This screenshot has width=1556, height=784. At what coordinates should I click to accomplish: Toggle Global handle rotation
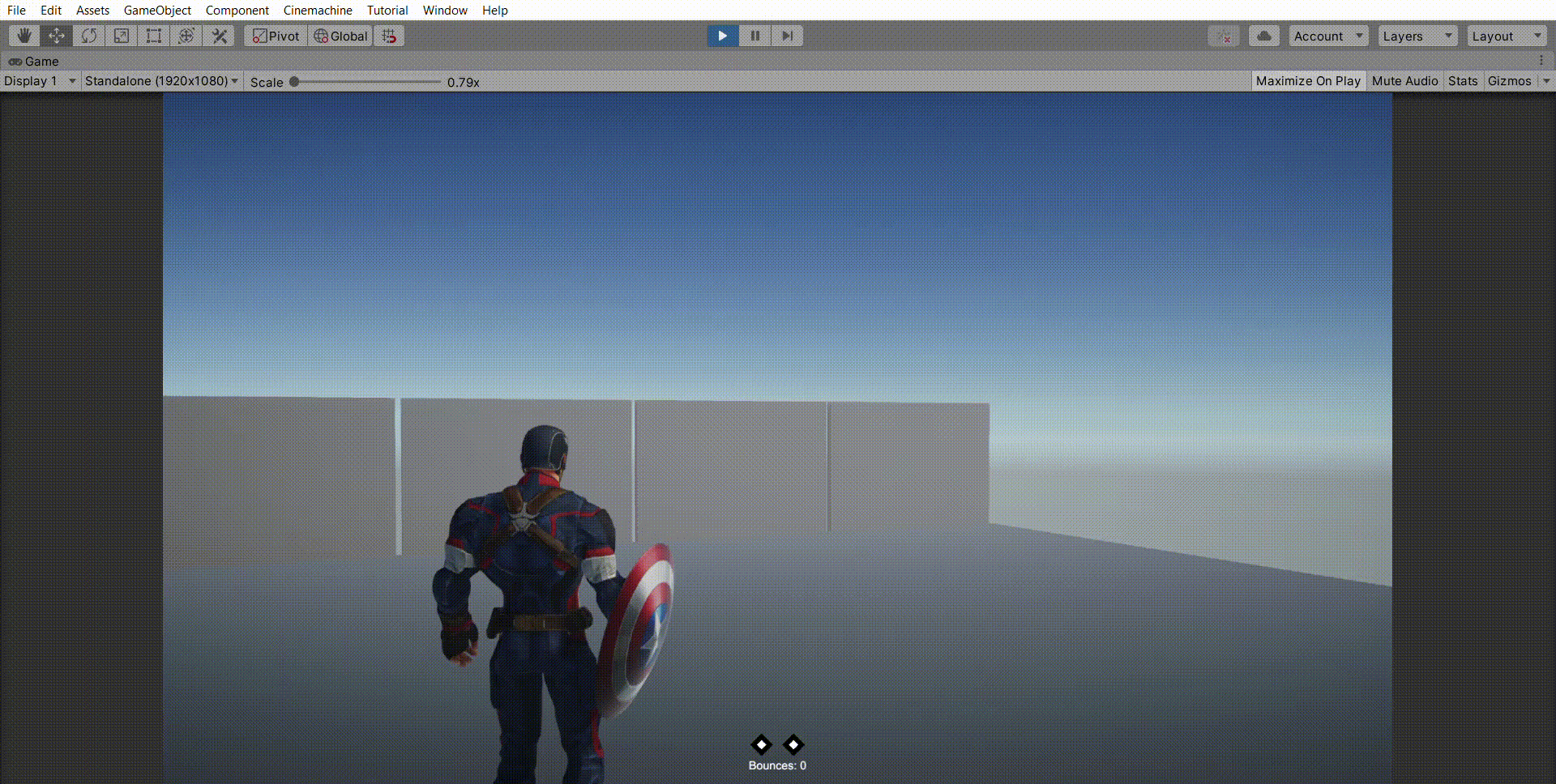click(x=341, y=36)
